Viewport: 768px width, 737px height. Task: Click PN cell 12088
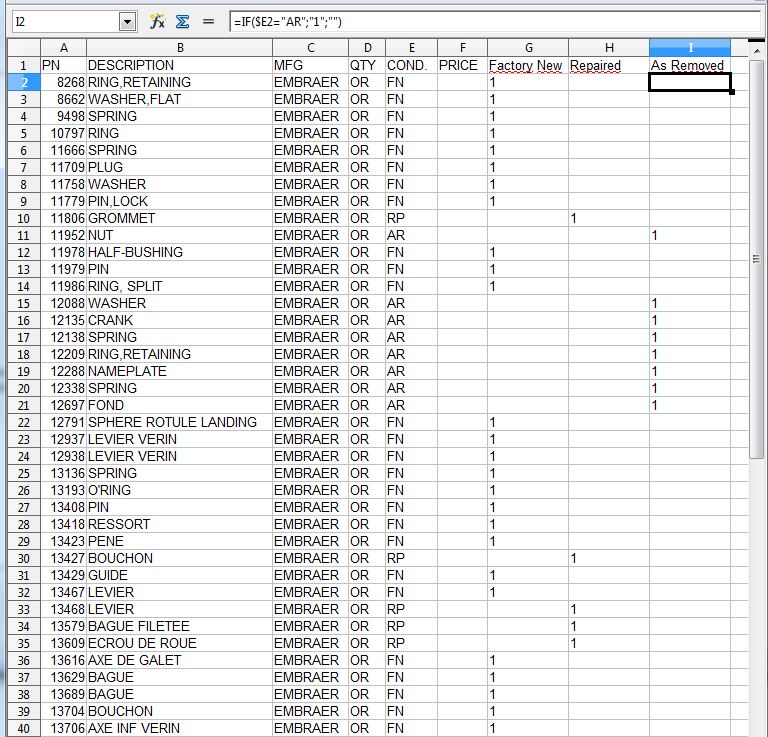(63, 304)
